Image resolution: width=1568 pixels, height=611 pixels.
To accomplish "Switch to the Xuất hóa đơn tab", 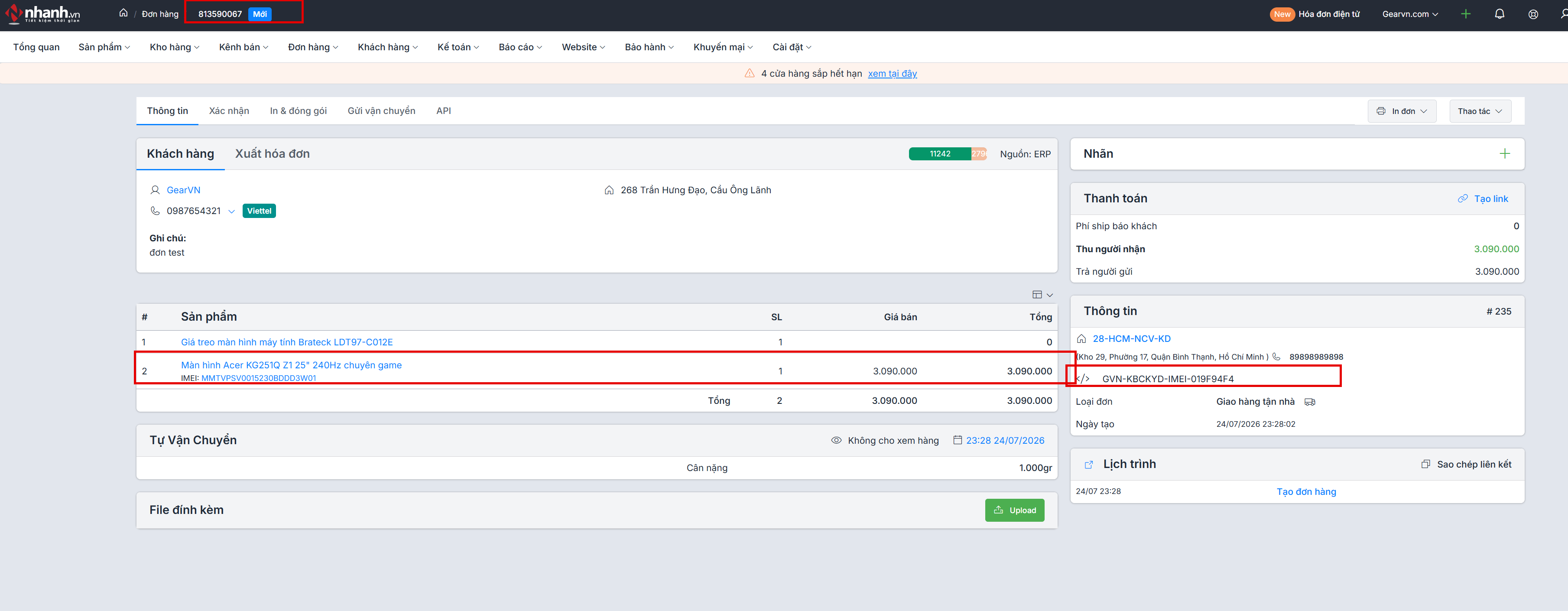I will click(272, 154).
